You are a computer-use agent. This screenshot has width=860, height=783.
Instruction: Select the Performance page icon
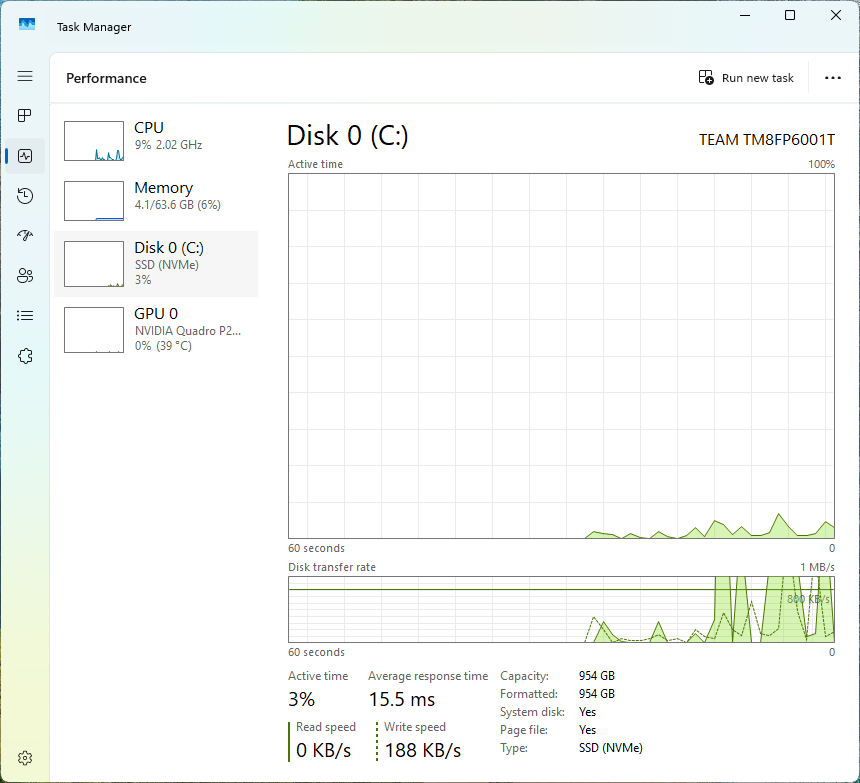tap(25, 156)
